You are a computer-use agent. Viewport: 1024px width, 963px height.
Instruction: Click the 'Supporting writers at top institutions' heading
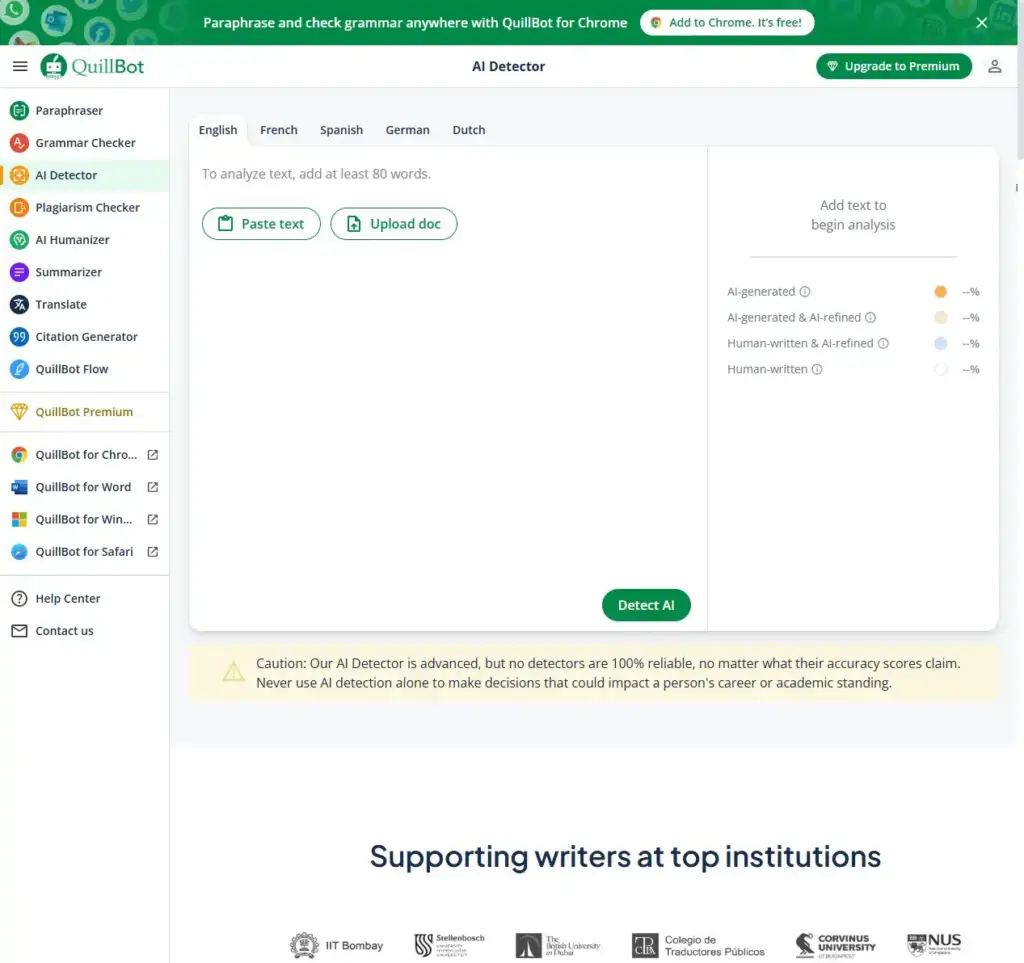click(x=625, y=856)
